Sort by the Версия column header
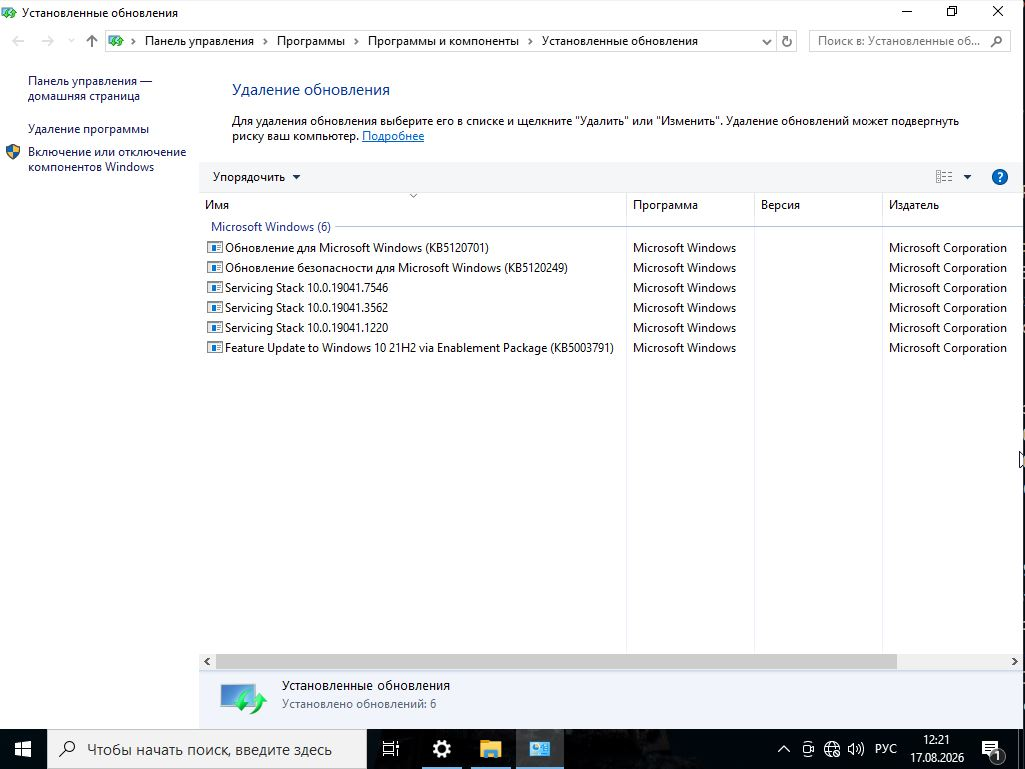The image size is (1025, 769). [x=818, y=205]
